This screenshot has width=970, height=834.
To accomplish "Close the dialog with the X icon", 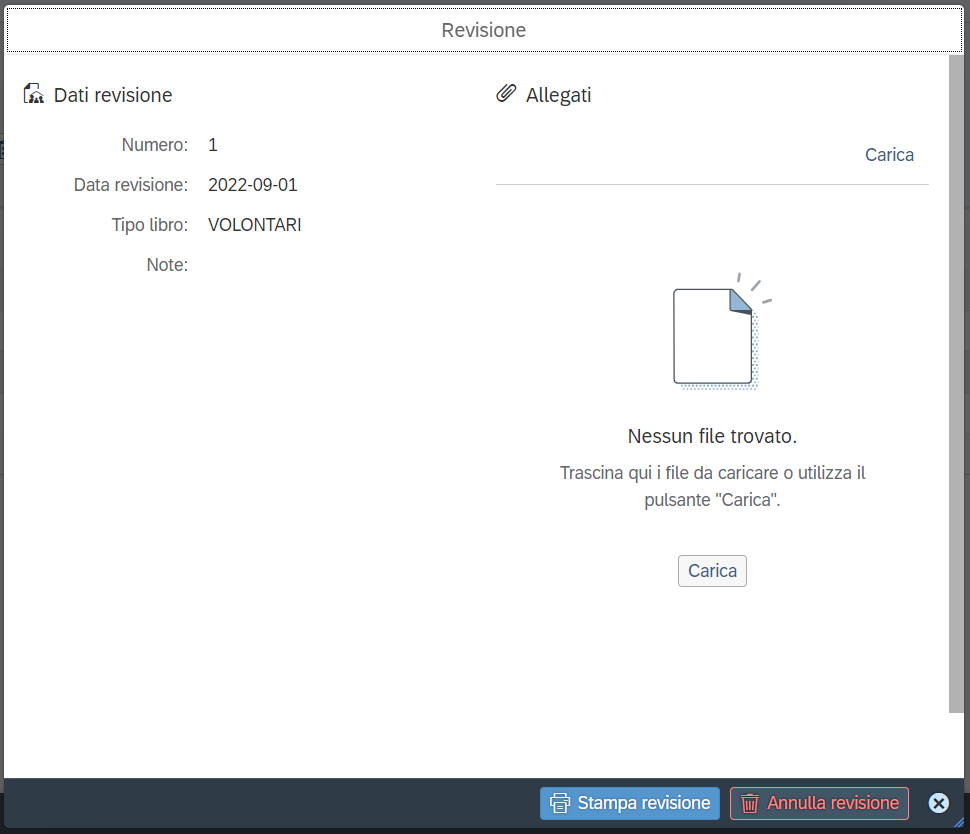I will pos(938,803).
